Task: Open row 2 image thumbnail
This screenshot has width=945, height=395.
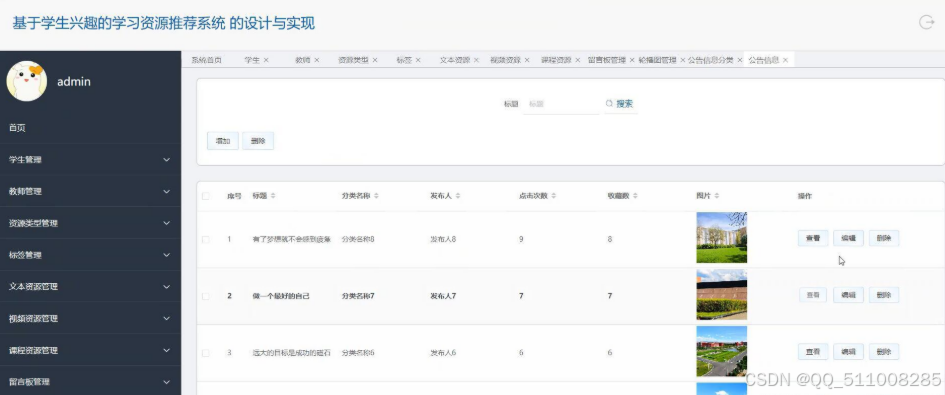Action: 721,294
